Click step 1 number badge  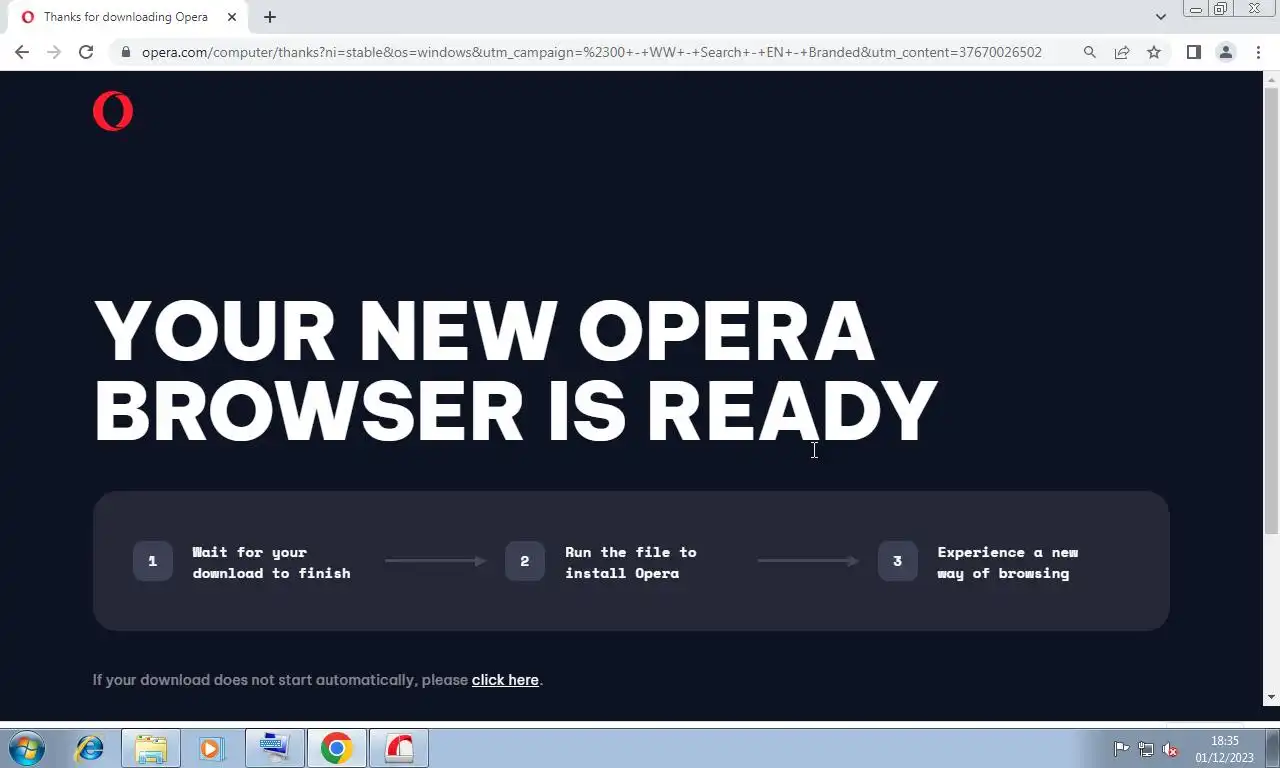pyautogui.click(x=152, y=561)
